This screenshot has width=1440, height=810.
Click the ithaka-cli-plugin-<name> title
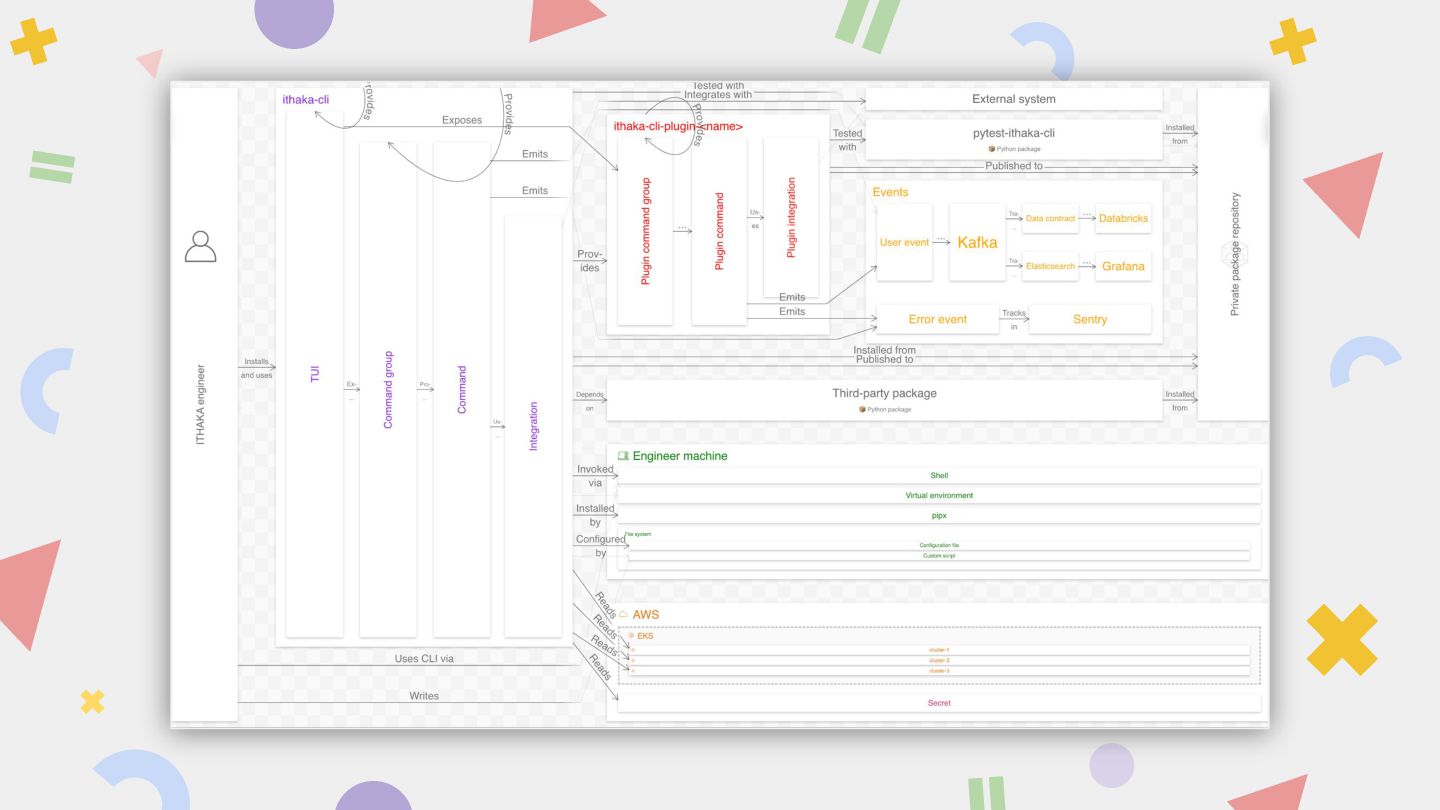[678, 126]
